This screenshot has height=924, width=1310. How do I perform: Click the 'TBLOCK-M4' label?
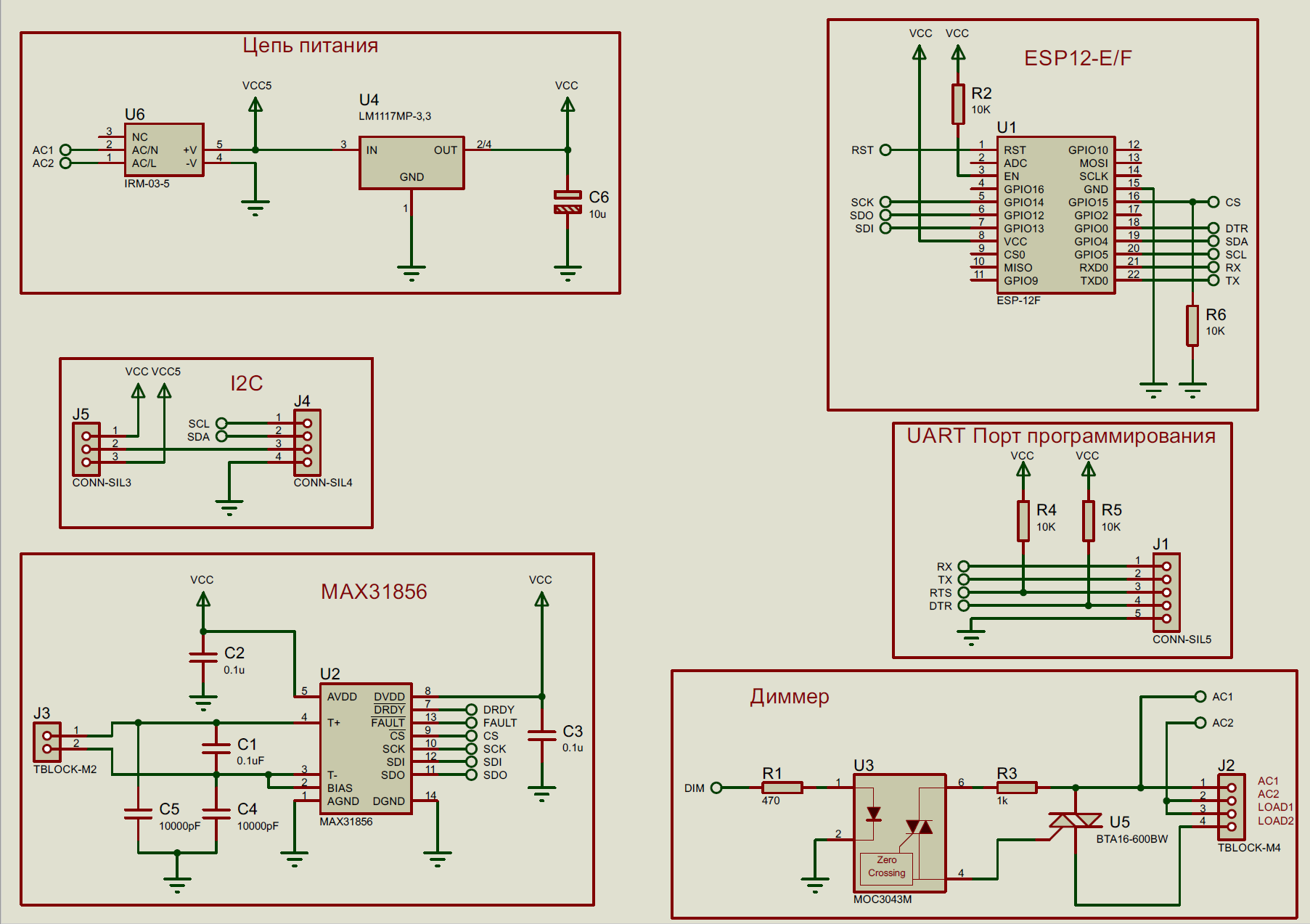(x=1249, y=848)
